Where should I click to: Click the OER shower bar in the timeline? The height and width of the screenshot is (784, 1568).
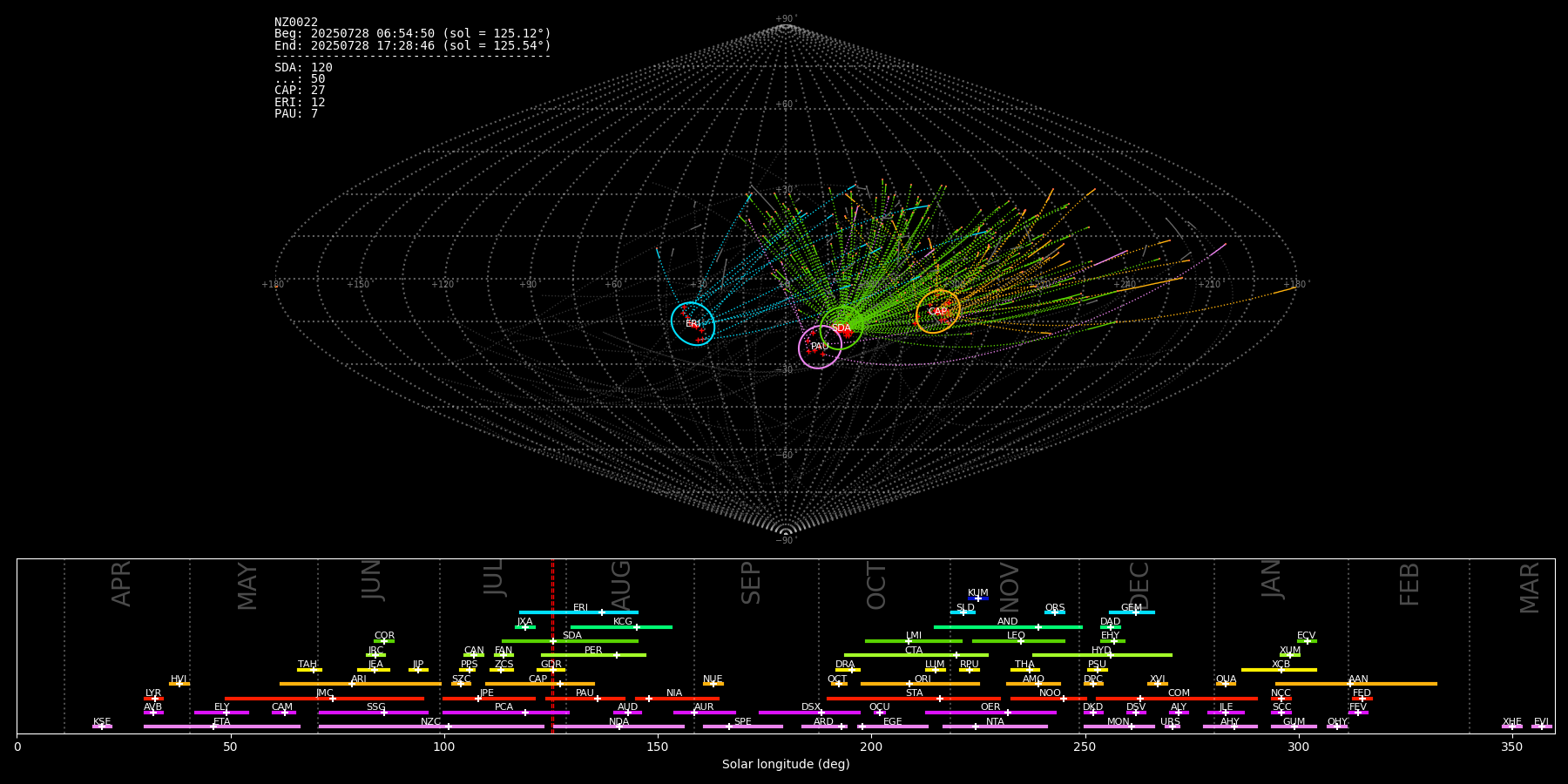coord(990,713)
